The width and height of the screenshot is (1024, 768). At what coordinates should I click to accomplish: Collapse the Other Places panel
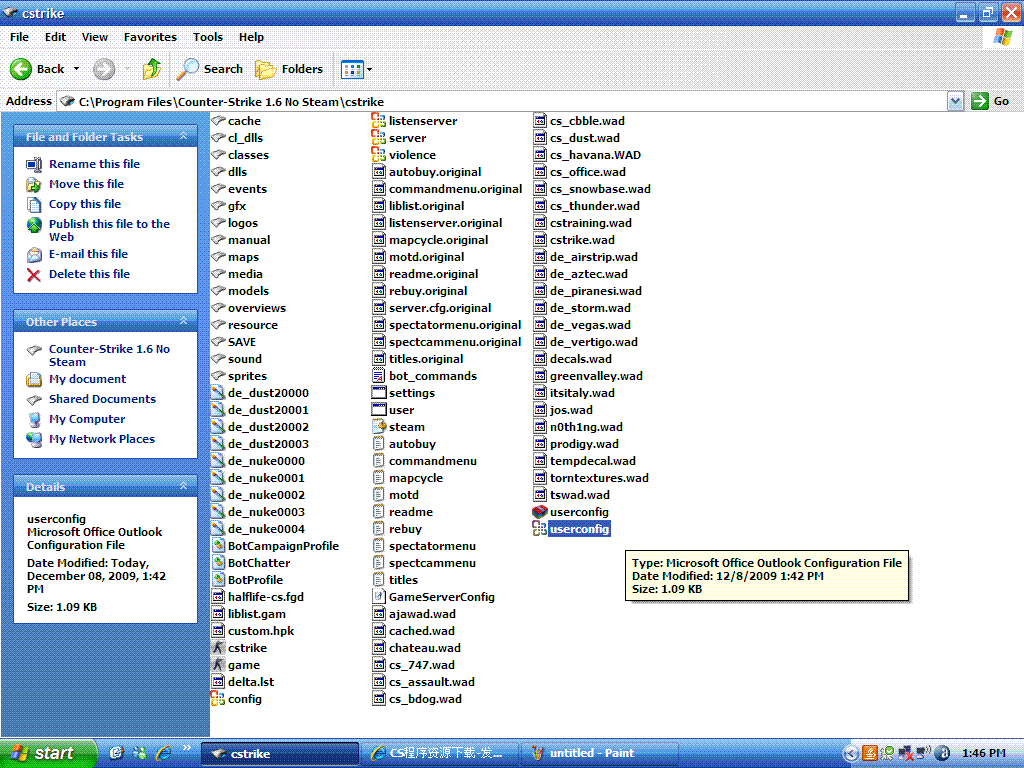[183, 322]
